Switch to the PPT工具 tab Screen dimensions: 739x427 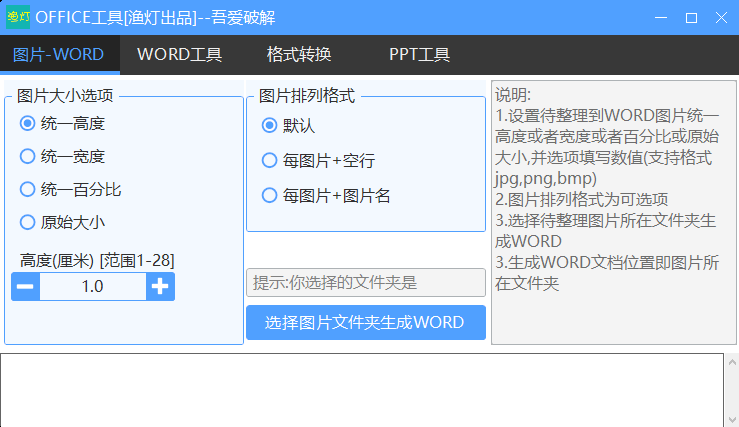419,55
